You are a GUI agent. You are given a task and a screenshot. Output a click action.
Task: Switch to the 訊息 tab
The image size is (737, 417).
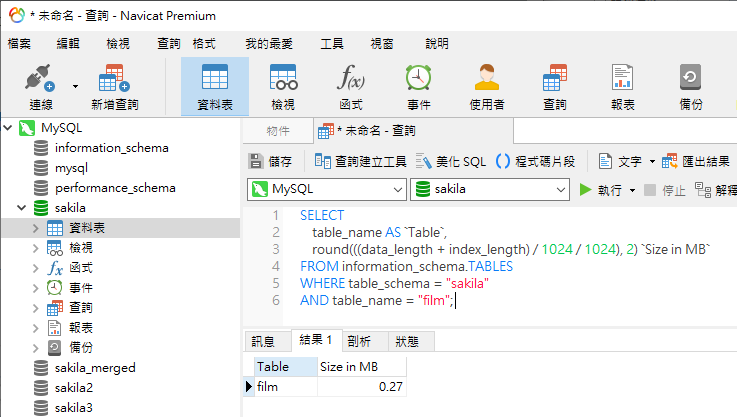(262, 341)
